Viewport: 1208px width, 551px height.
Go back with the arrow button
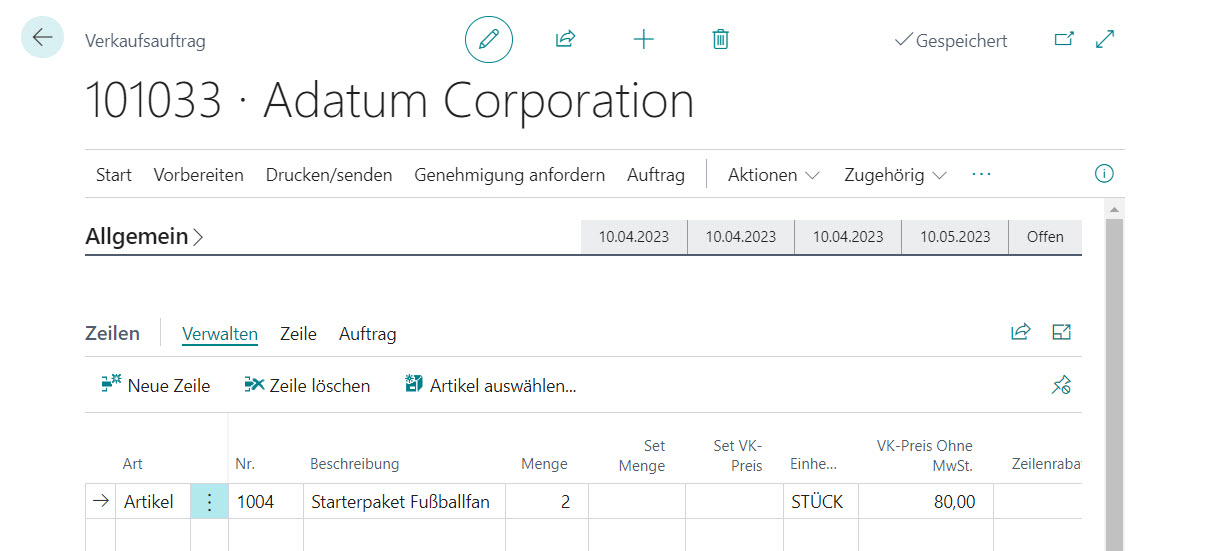pyautogui.click(x=42, y=38)
